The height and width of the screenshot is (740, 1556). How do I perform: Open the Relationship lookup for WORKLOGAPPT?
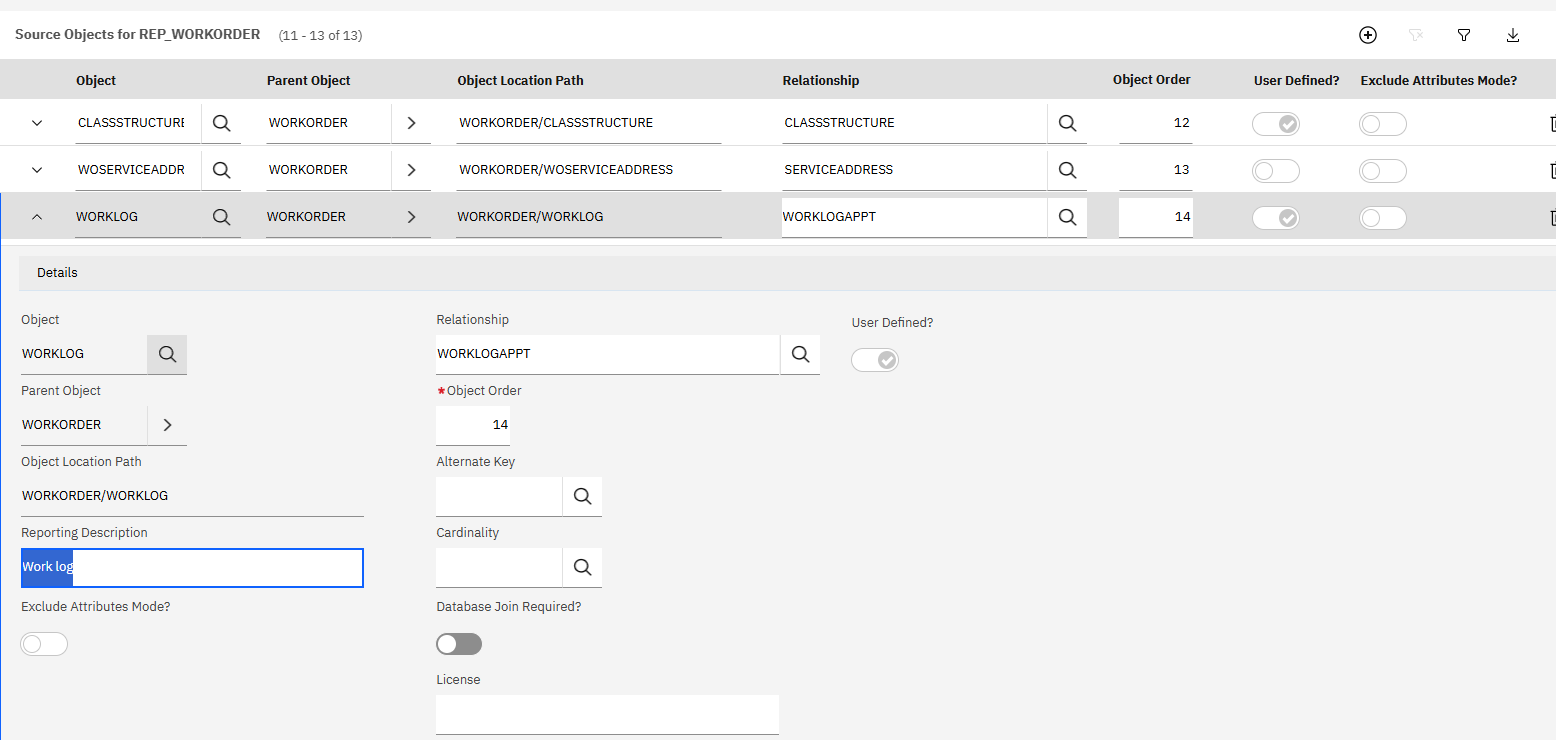(x=800, y=354)
